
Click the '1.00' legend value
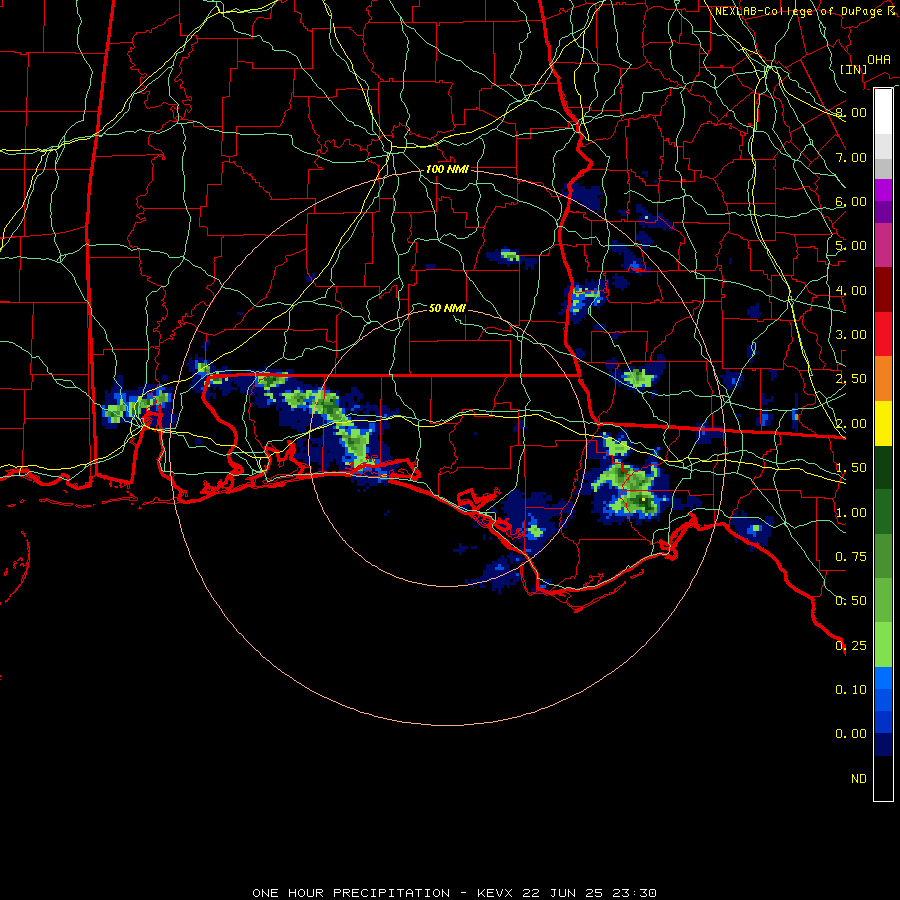851,513
